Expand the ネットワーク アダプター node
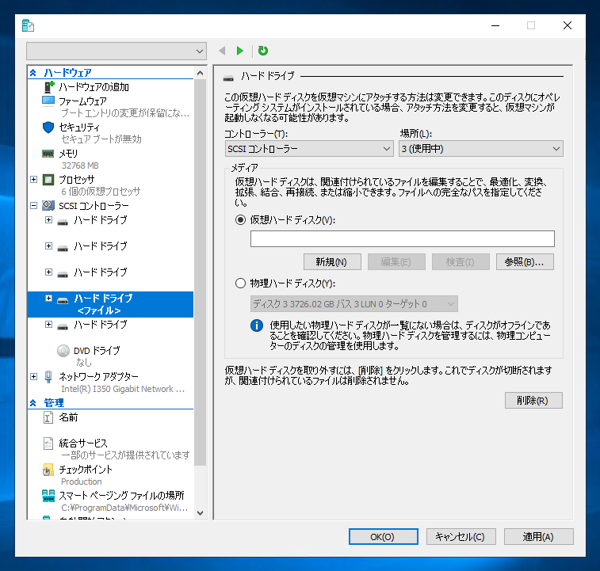This screenshot has width=600, height=571. (x=34, y=377)
